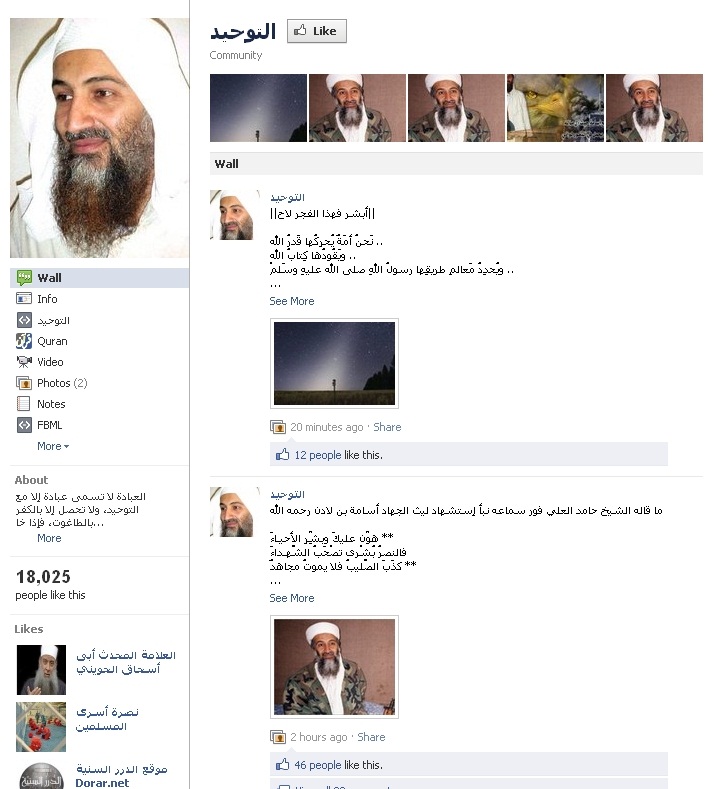Open the Info tab
This screenshot has width=717, height=789.
click(x=47, y=299)
